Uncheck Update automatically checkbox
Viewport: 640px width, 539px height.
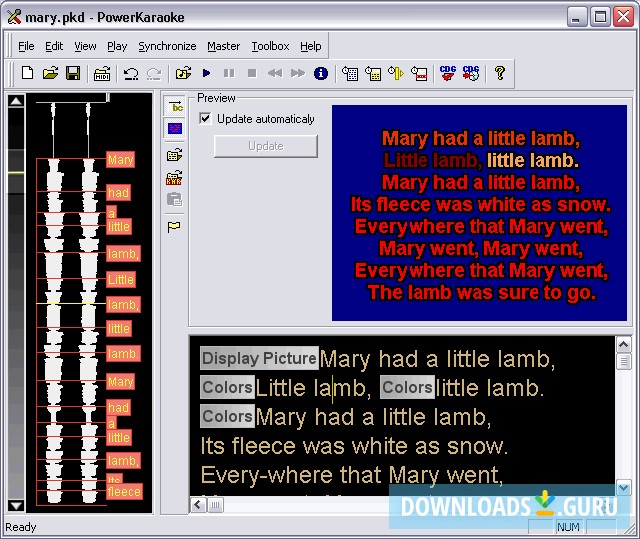pos(206,119)
